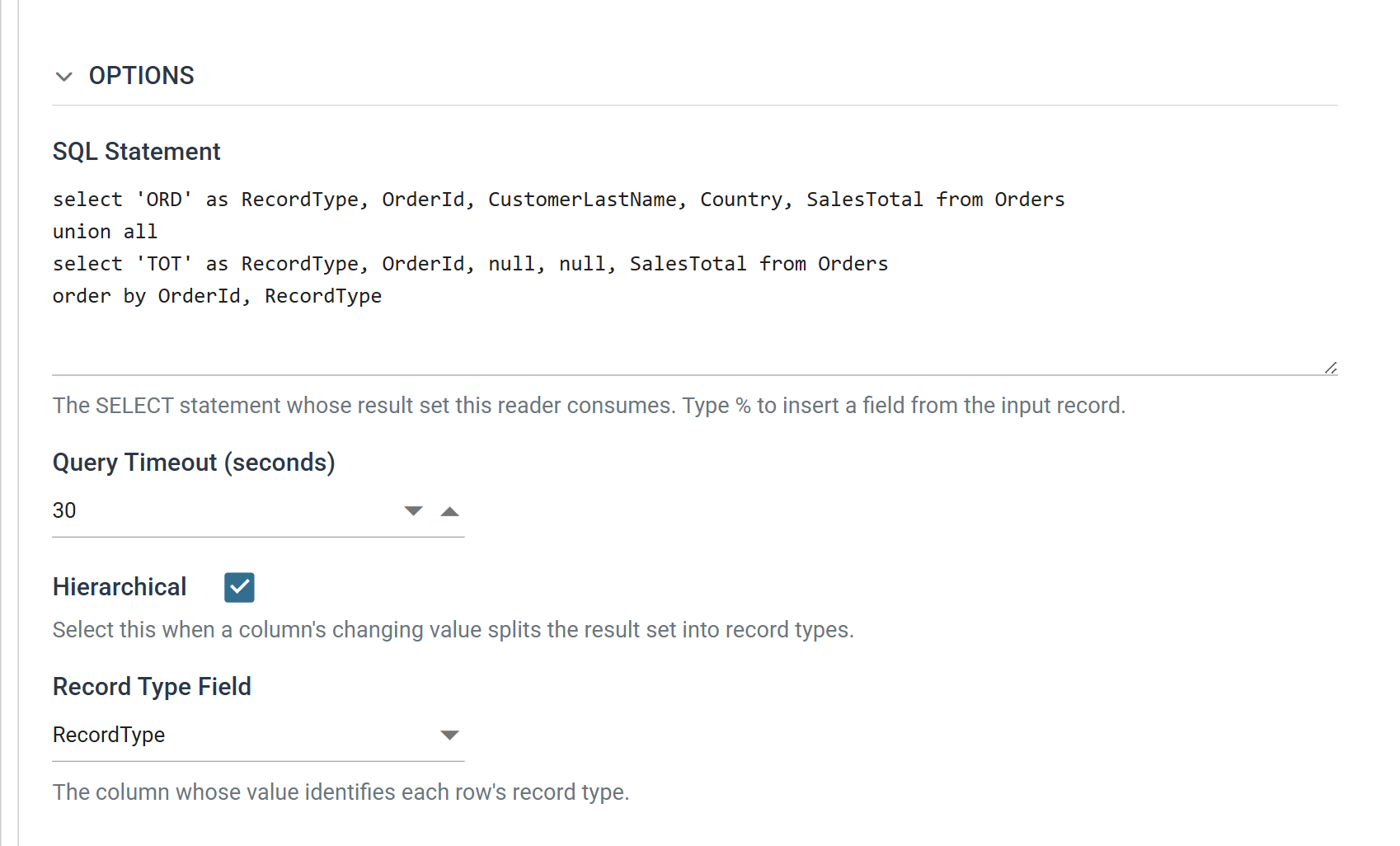
Task: Uncheck the Hierarchical checkbox
Action: point(239,588)
